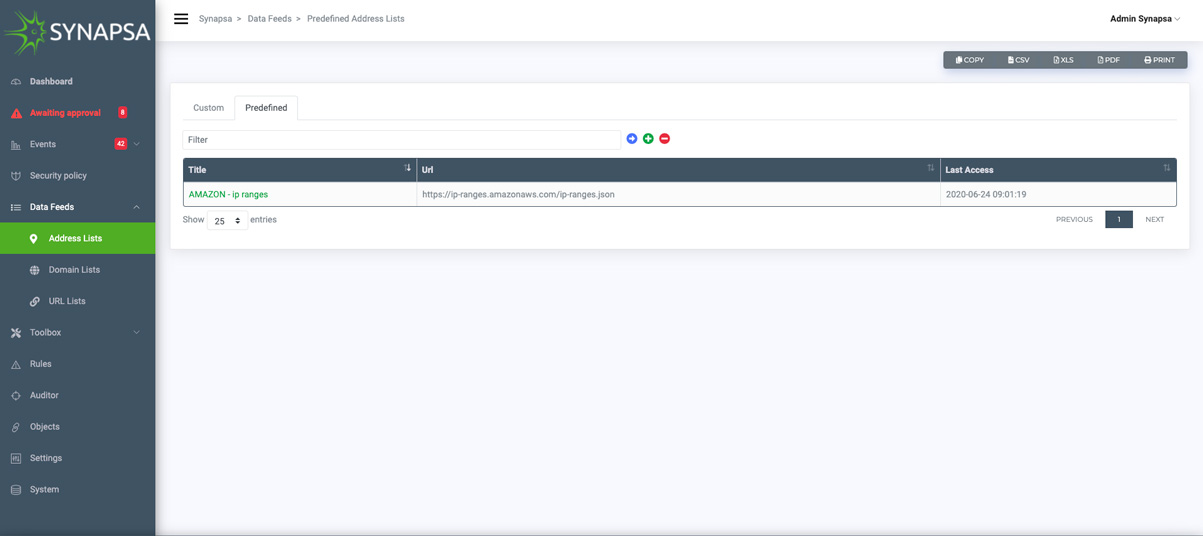The width and height of the screenshot is (1203, 536).
Task: Open the Rules page
Action: click(40, 364)
